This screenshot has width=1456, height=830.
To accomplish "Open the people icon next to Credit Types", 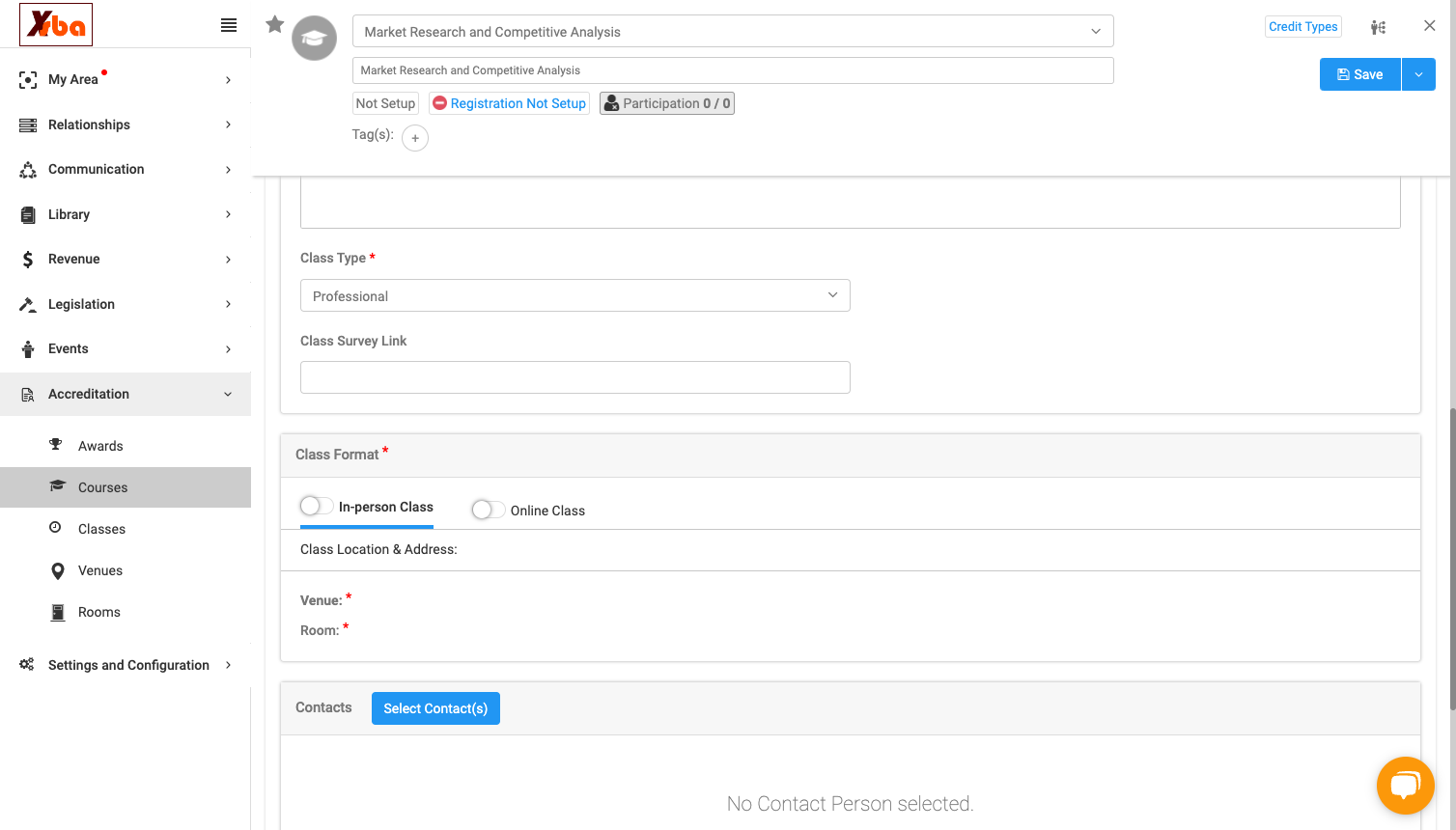I will (x=1379, y=27).
